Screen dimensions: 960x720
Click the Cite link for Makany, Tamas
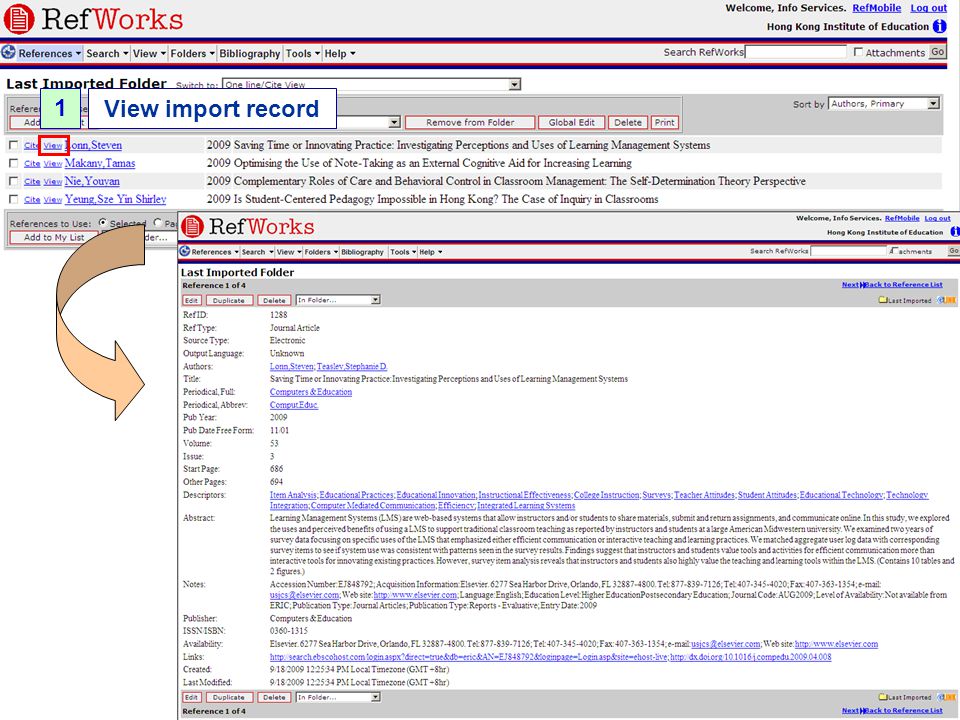pyautogui.click(x=32, y=163)
